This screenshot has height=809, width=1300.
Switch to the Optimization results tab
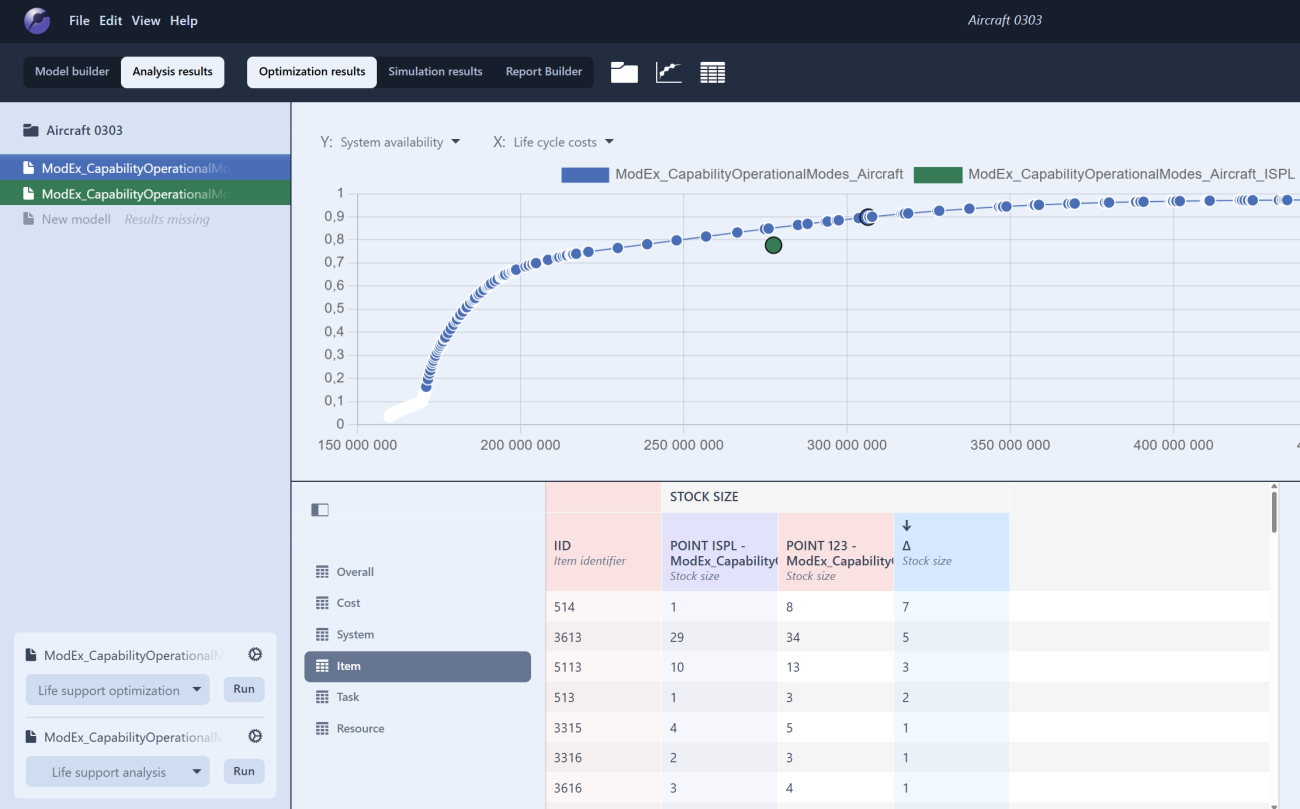click(311, 72)
